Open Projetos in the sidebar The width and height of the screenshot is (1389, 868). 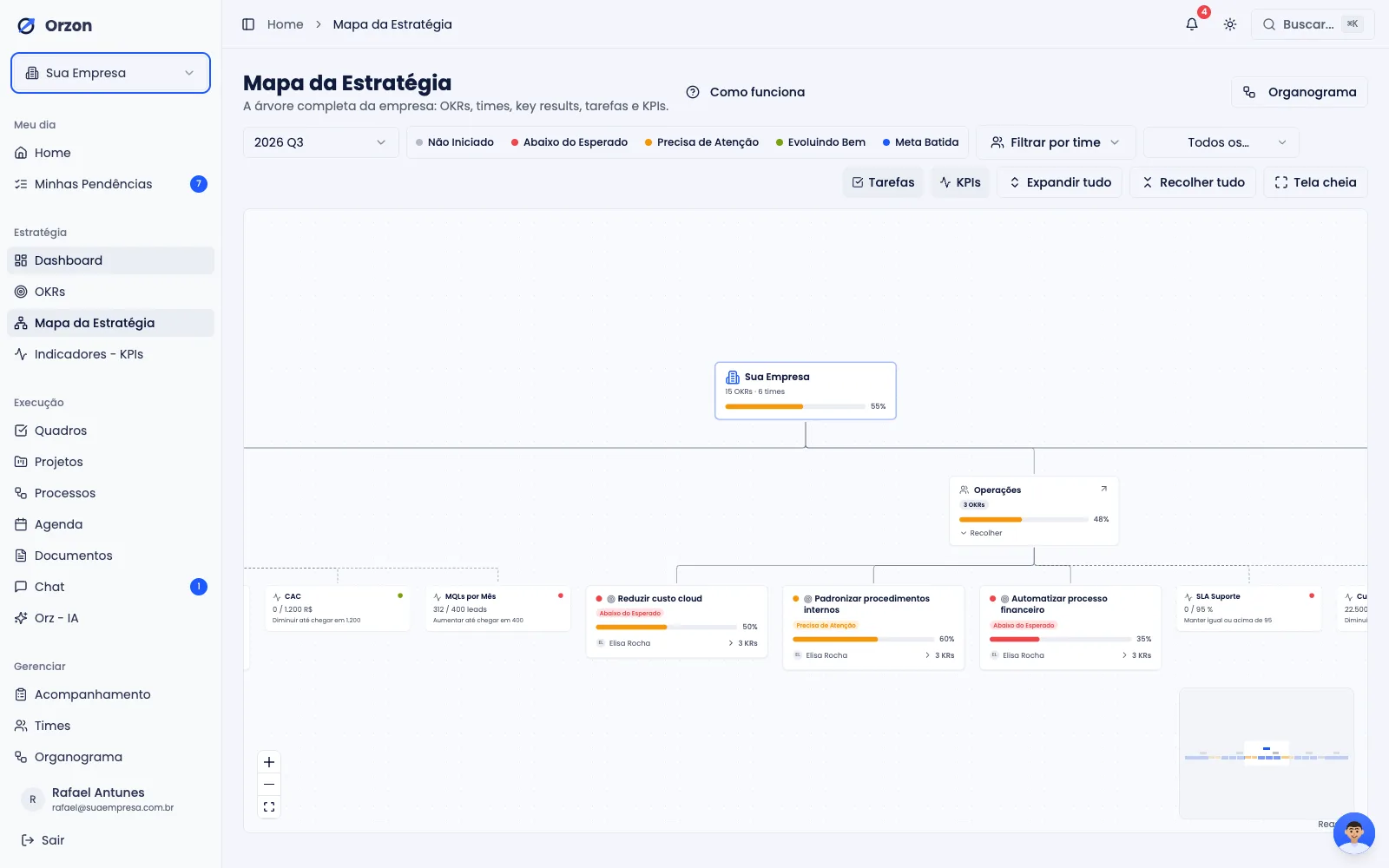click(110, 462)
